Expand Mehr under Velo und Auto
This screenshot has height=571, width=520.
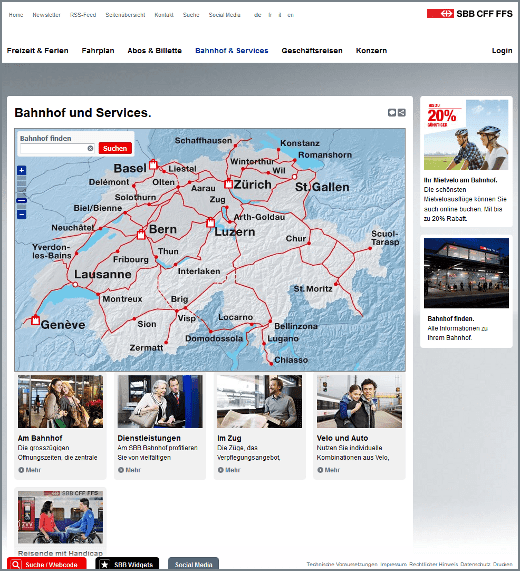(328, 470)
